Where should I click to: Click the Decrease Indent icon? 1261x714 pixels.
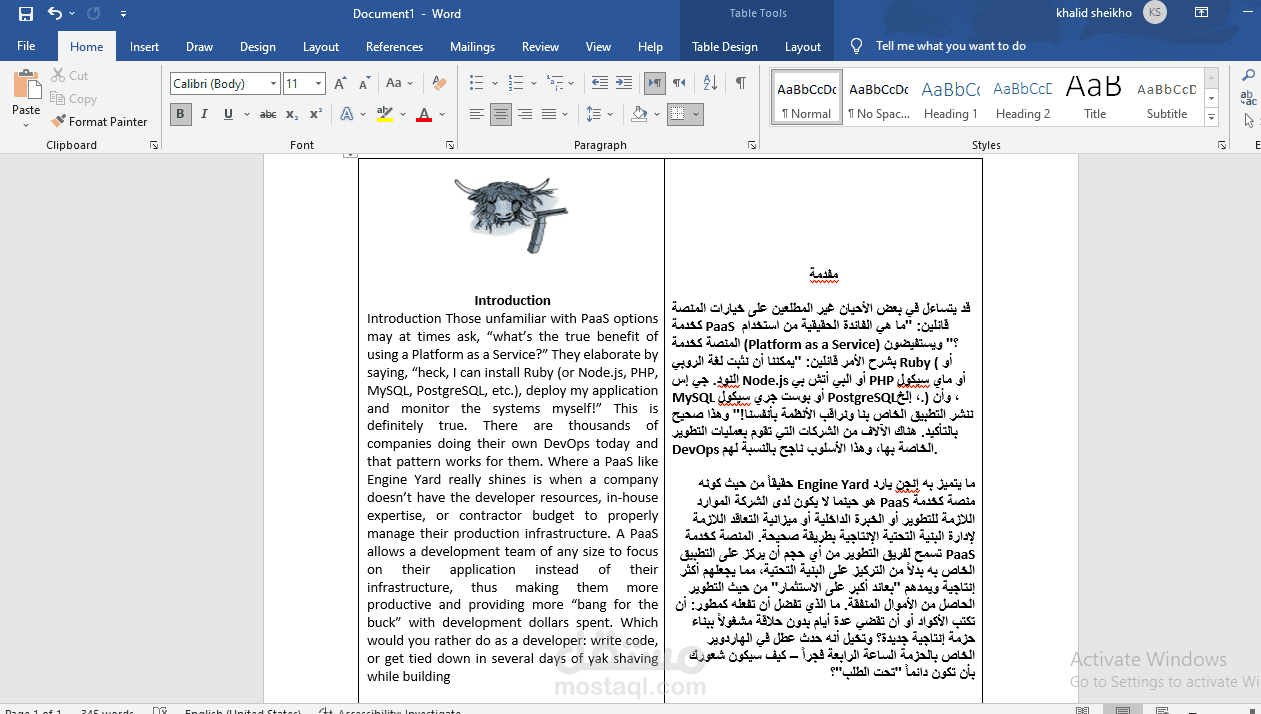599,83
